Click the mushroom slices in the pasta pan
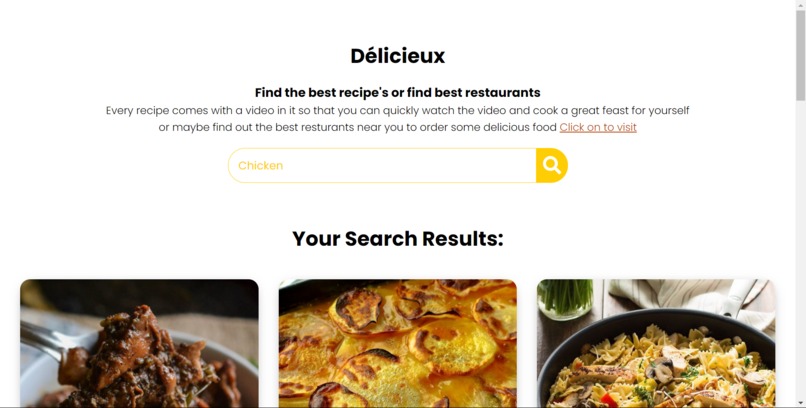Viewport: 806px width, 408px height. pyautogui.click(x=662, y=369)
